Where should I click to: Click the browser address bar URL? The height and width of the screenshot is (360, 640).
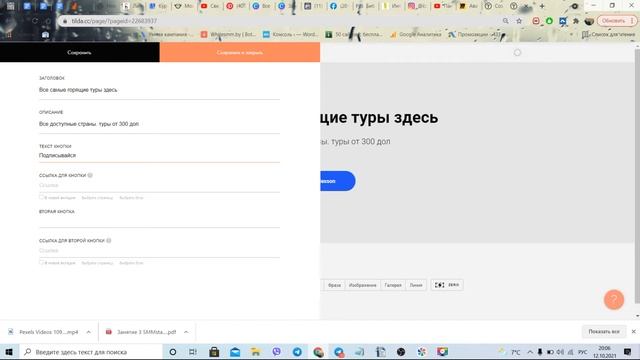[x=114, y=21]
